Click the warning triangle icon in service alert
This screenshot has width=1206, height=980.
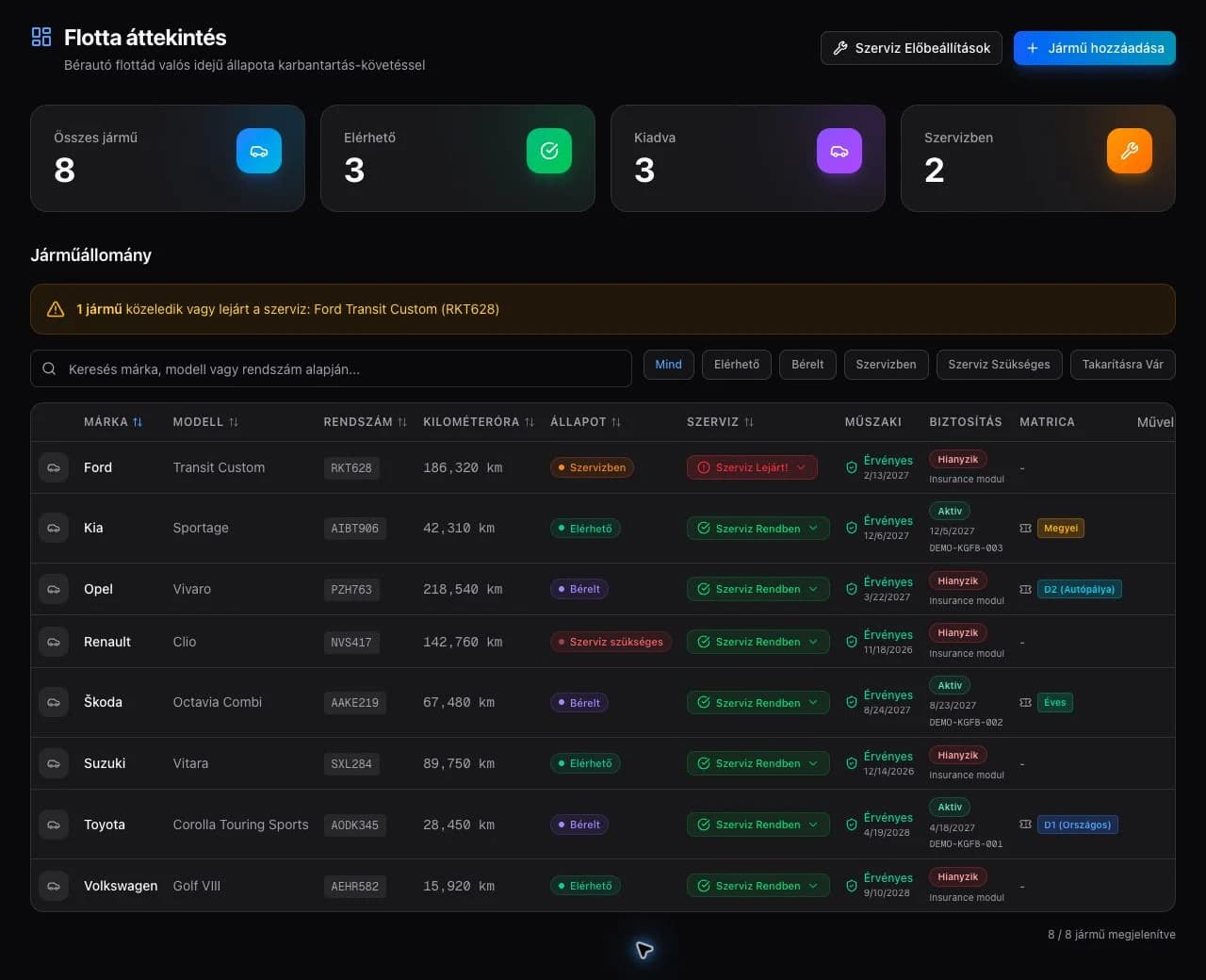[56, 309]
